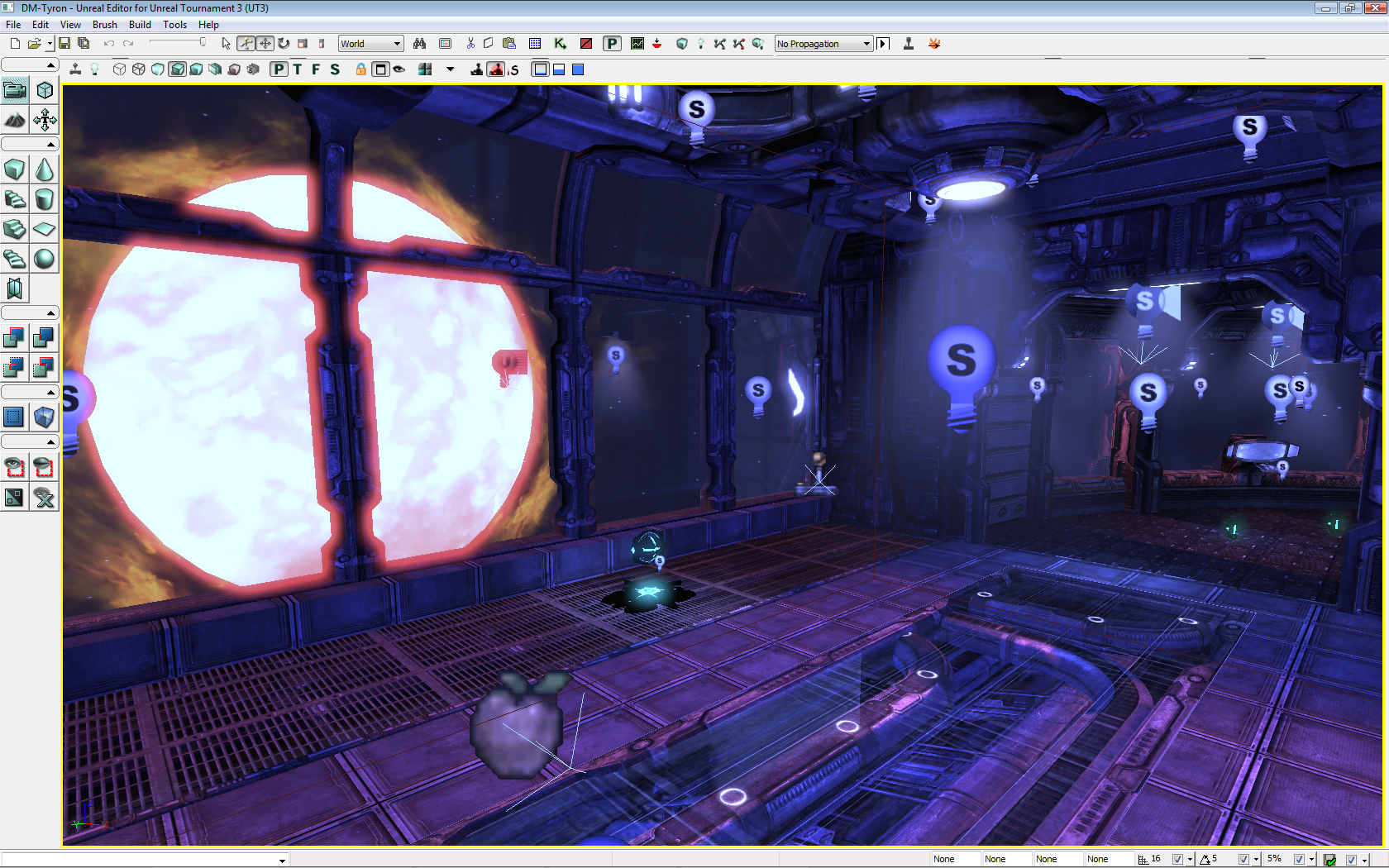Click CSG Subtract brush button

tap(45, 337)
